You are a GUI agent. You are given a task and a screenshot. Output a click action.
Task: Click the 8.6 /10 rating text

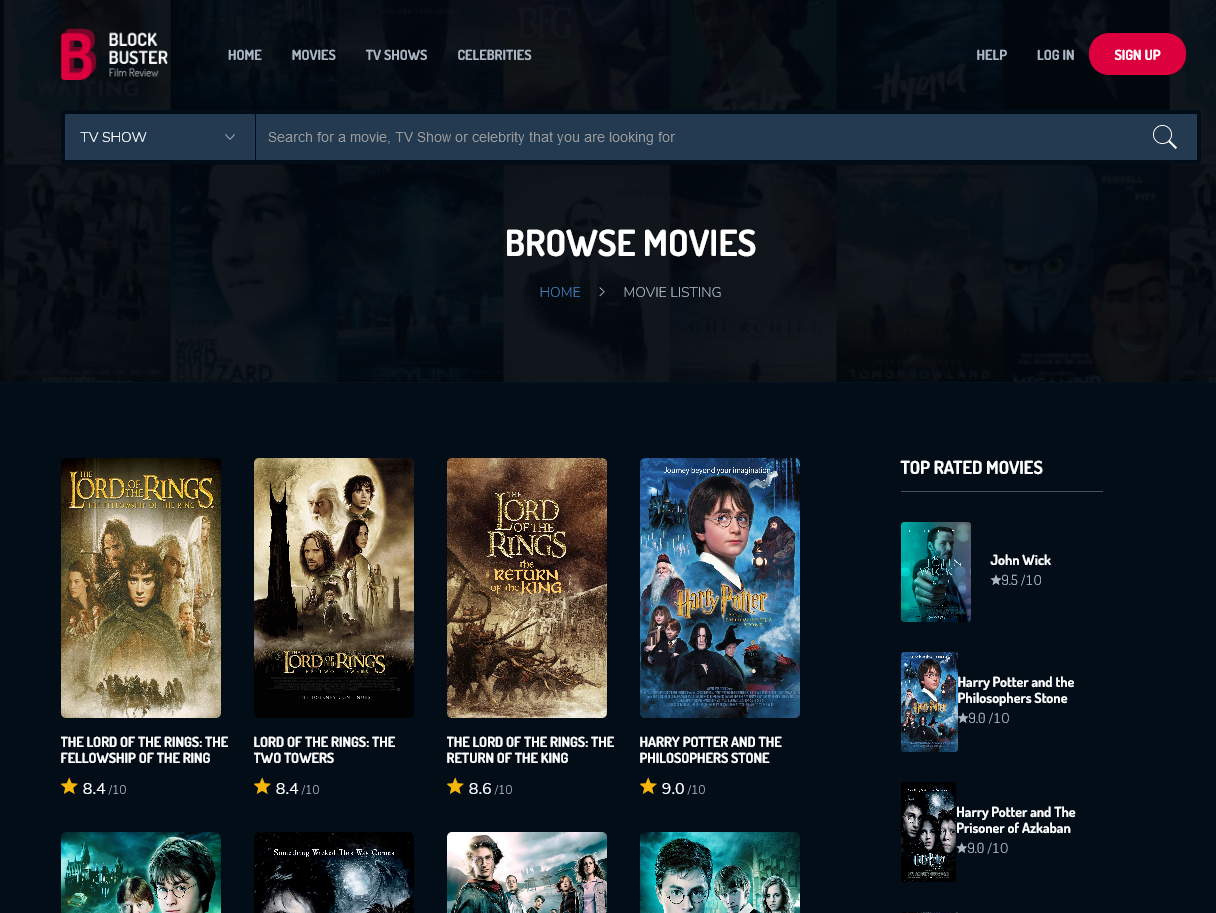click(490, 789)
